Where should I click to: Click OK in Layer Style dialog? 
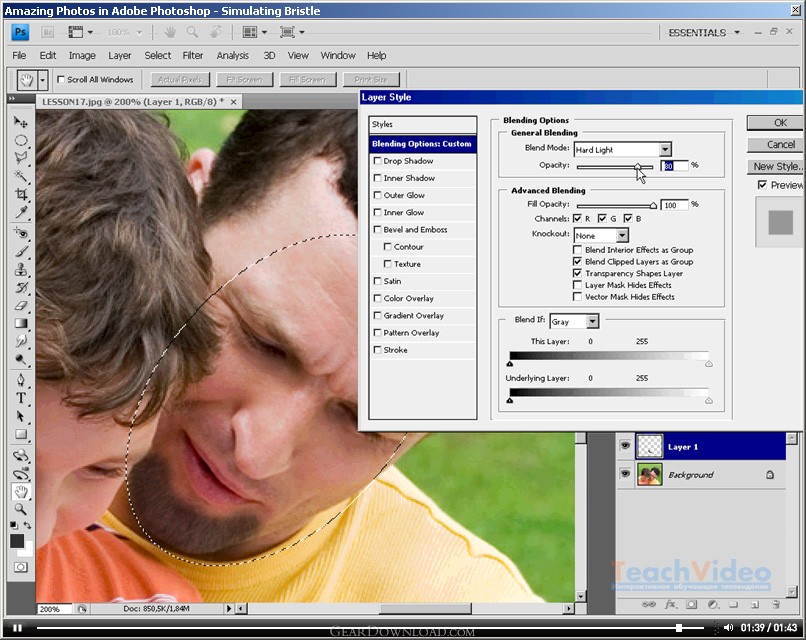tap(775, 123)
